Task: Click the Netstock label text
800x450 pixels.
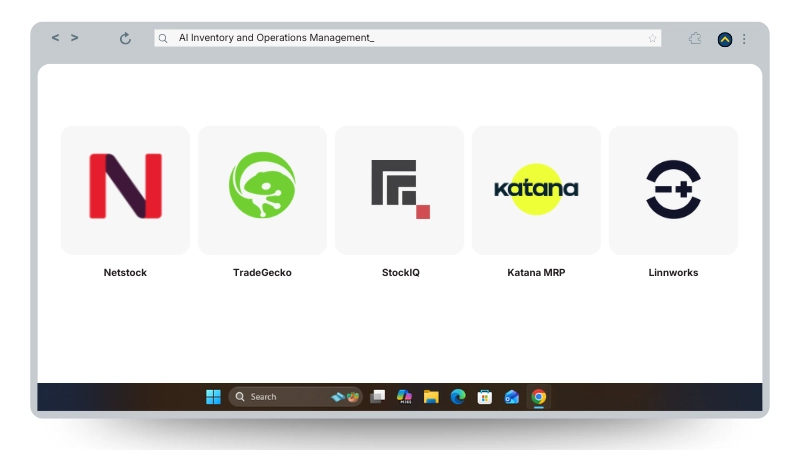Action: coord(125,272)
